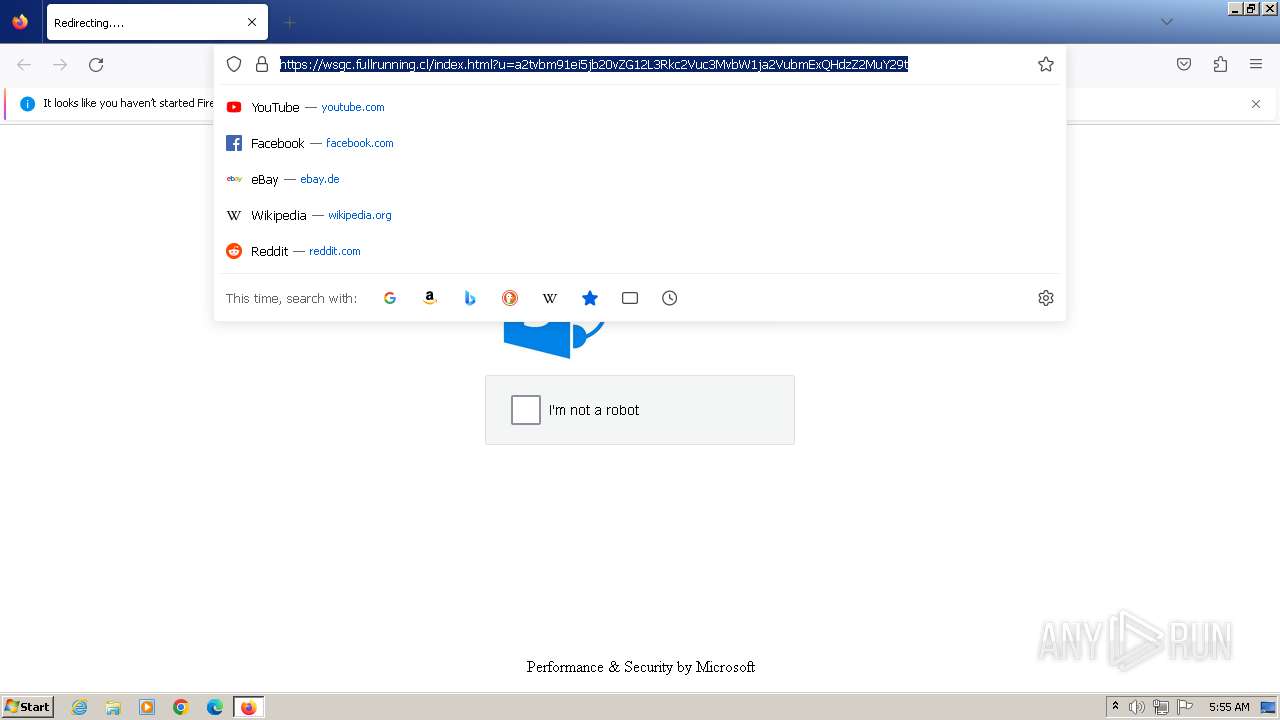Check the I'm not a robot box
The height and width of the screenshot is (720, 1280).
click(x=526, y=410)
